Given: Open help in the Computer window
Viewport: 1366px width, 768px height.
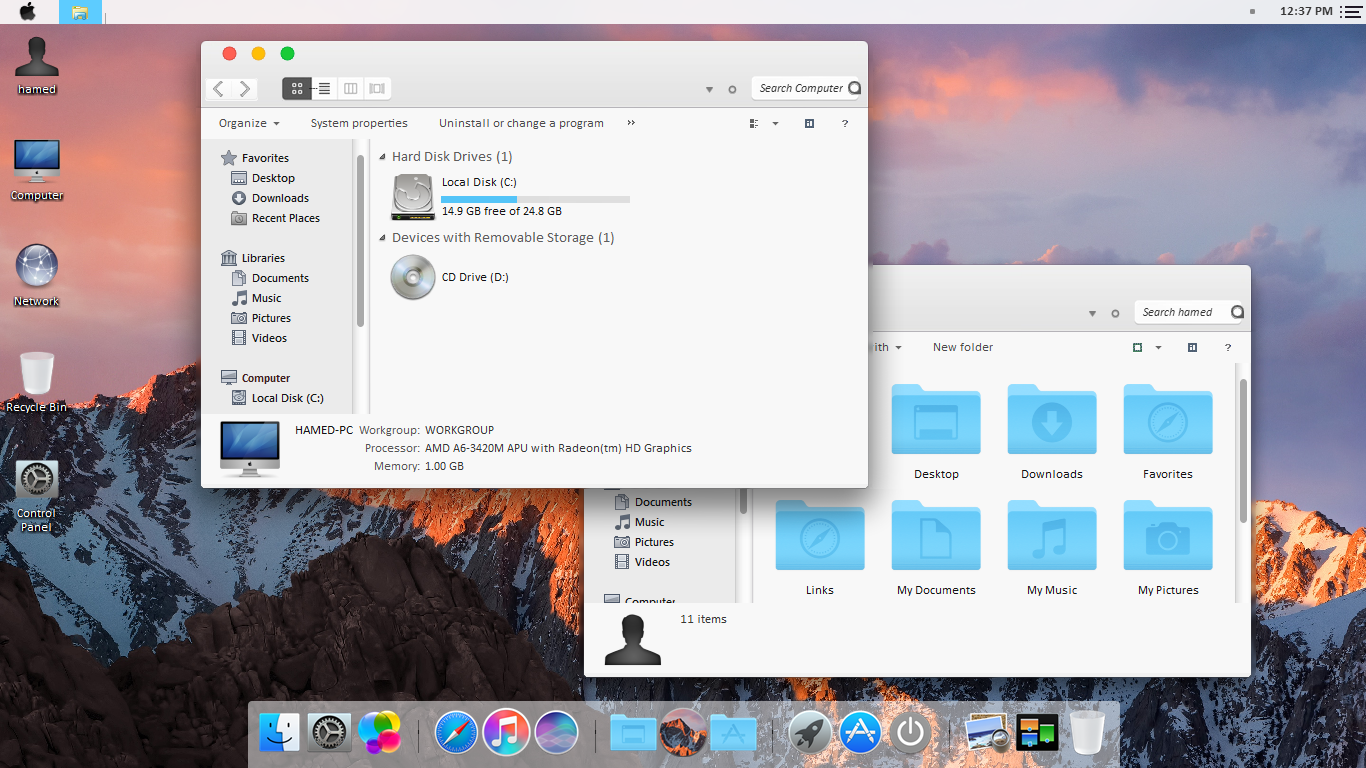Looking at the screenshot, I should tap(845, 123).
